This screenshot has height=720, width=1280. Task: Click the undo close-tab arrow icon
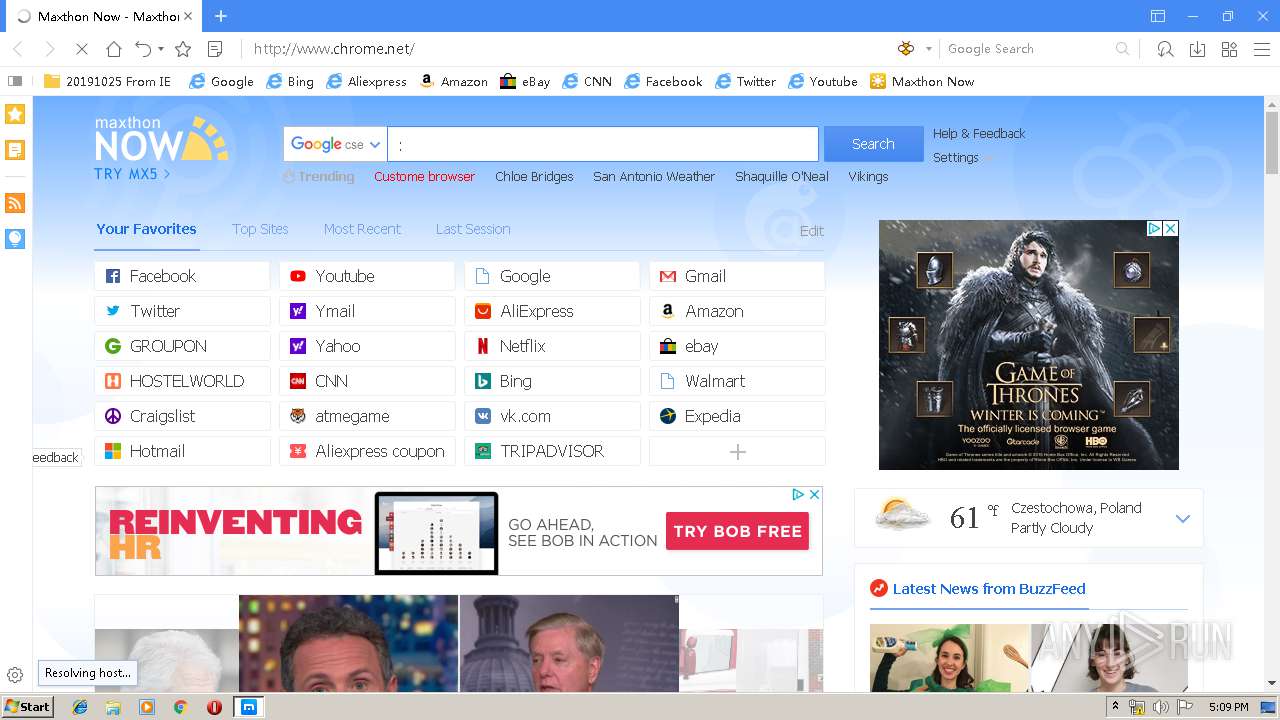click(143, 49)
